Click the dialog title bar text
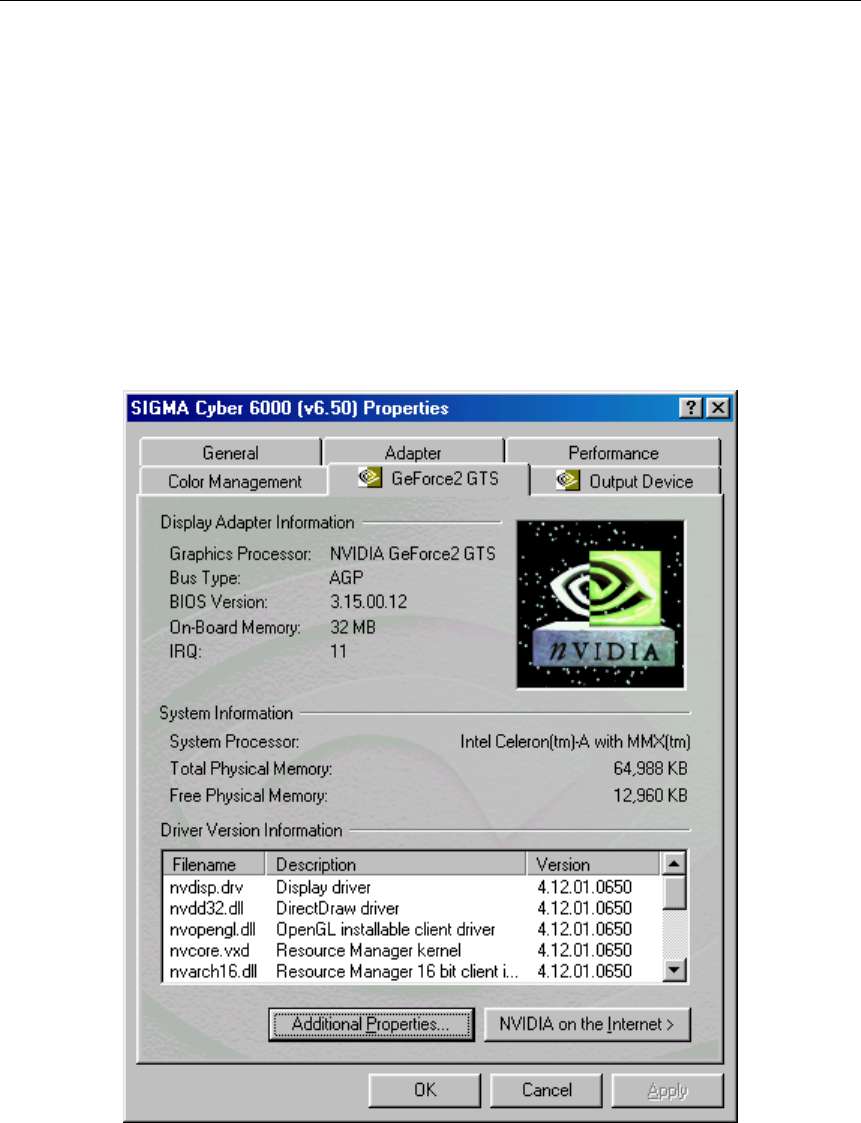 pyautogui.click(x=289, y=408)
